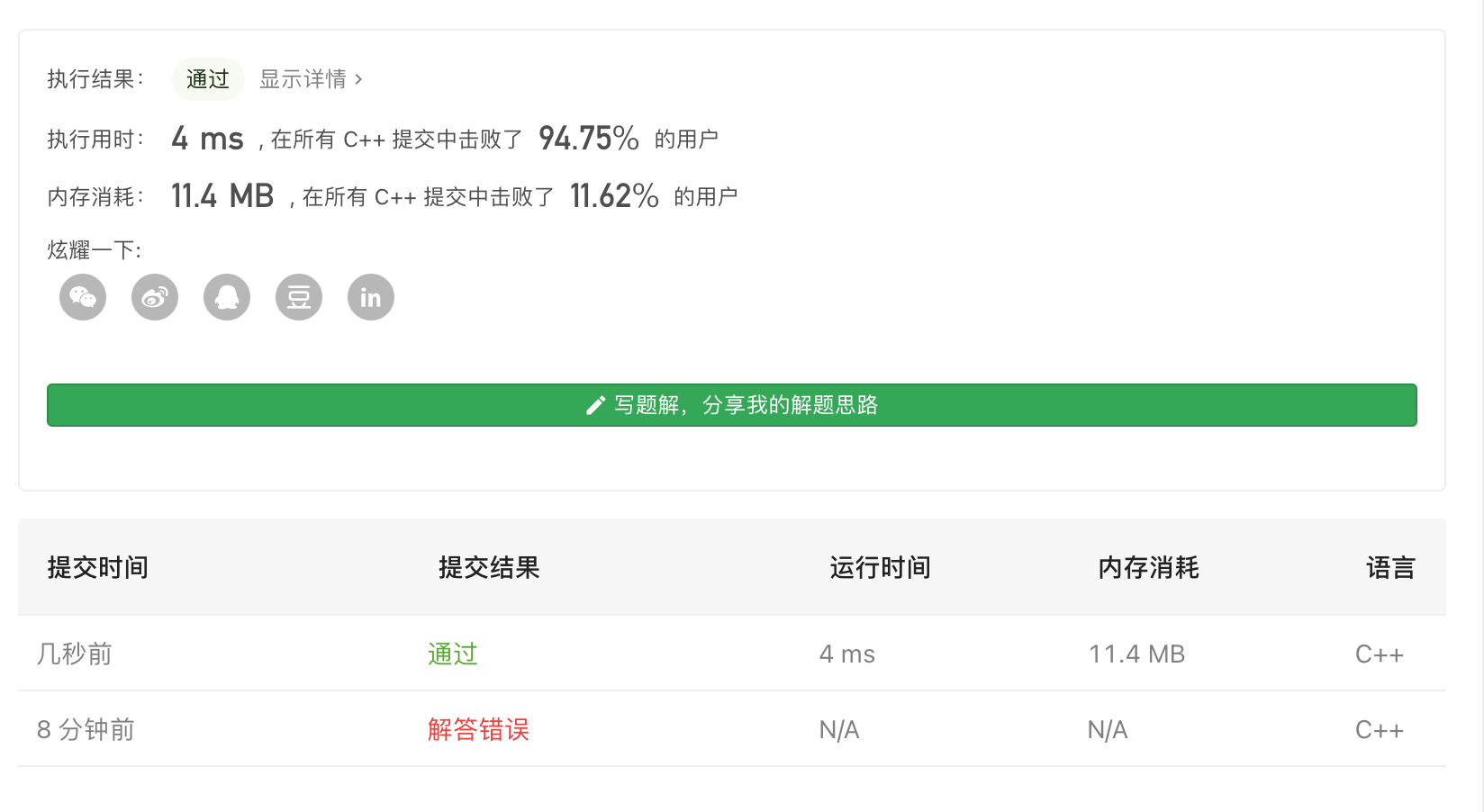Image resolution: width=1484 pixels, height=812 pixels.
Task: Select the 几秒前 submission row
Action: click(x=732, y=654)
